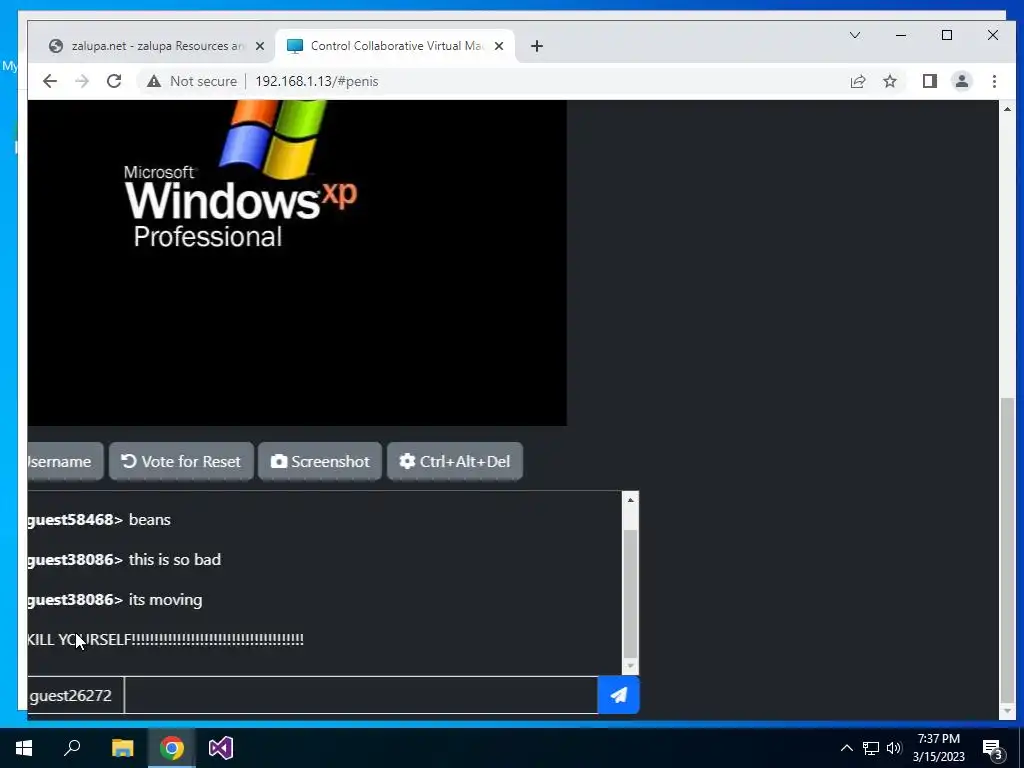Image resolution: width=1024 pixels, height=768 pixels.
Task: Click the page vertical scrollbar thumb
Action: [1007, 549]
